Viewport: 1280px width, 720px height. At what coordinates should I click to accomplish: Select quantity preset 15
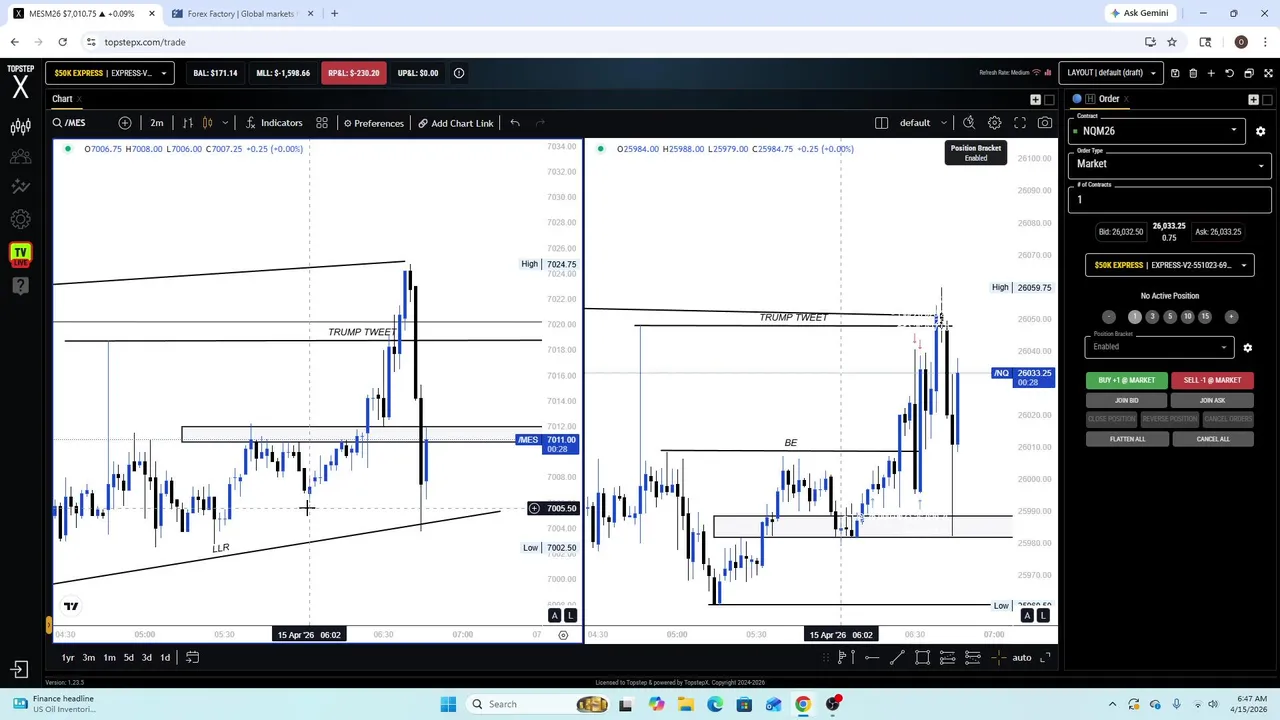coord(1205,317)
